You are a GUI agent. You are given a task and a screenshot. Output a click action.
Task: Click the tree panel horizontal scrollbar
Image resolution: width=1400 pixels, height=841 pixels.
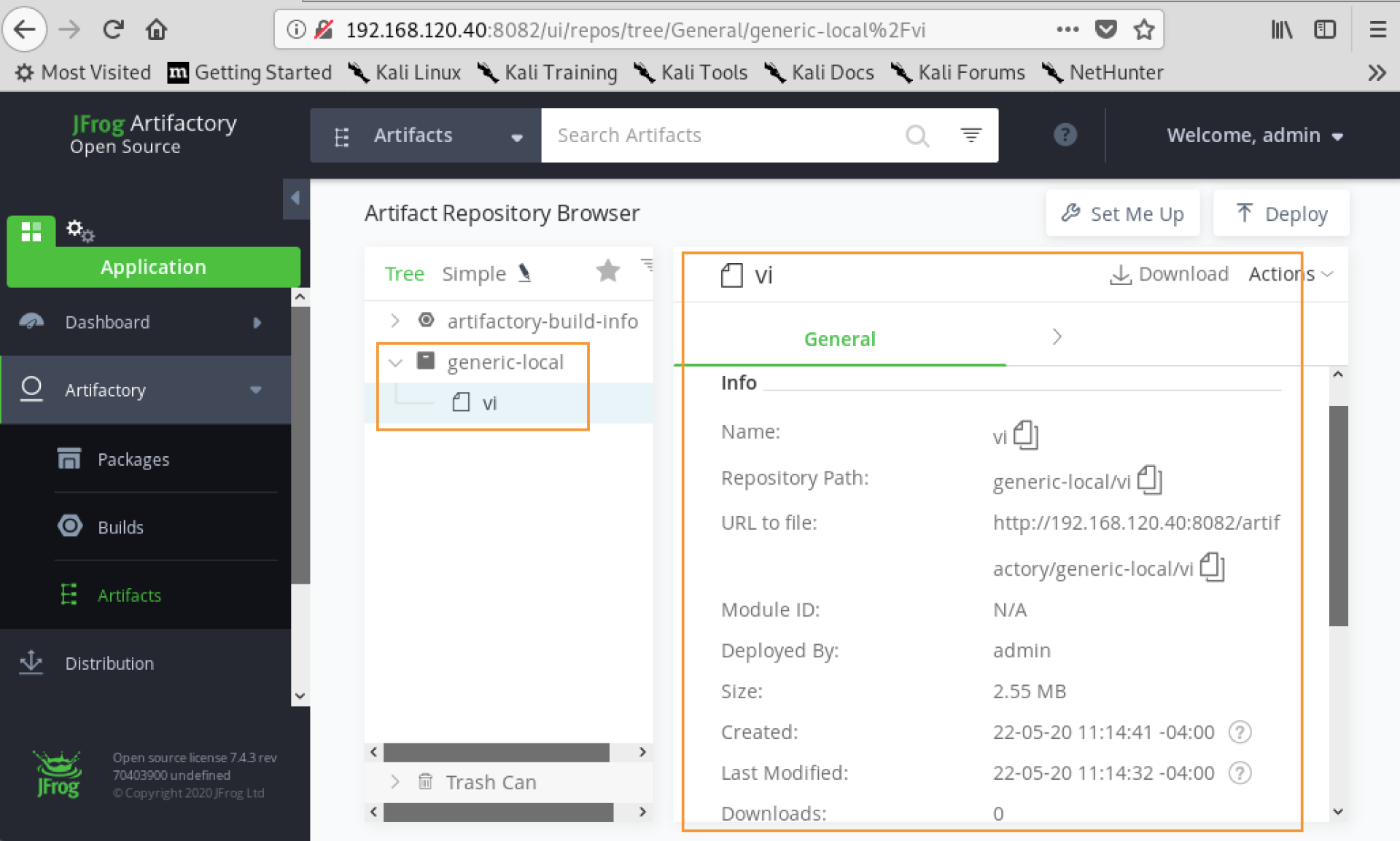tap(497, 752)
